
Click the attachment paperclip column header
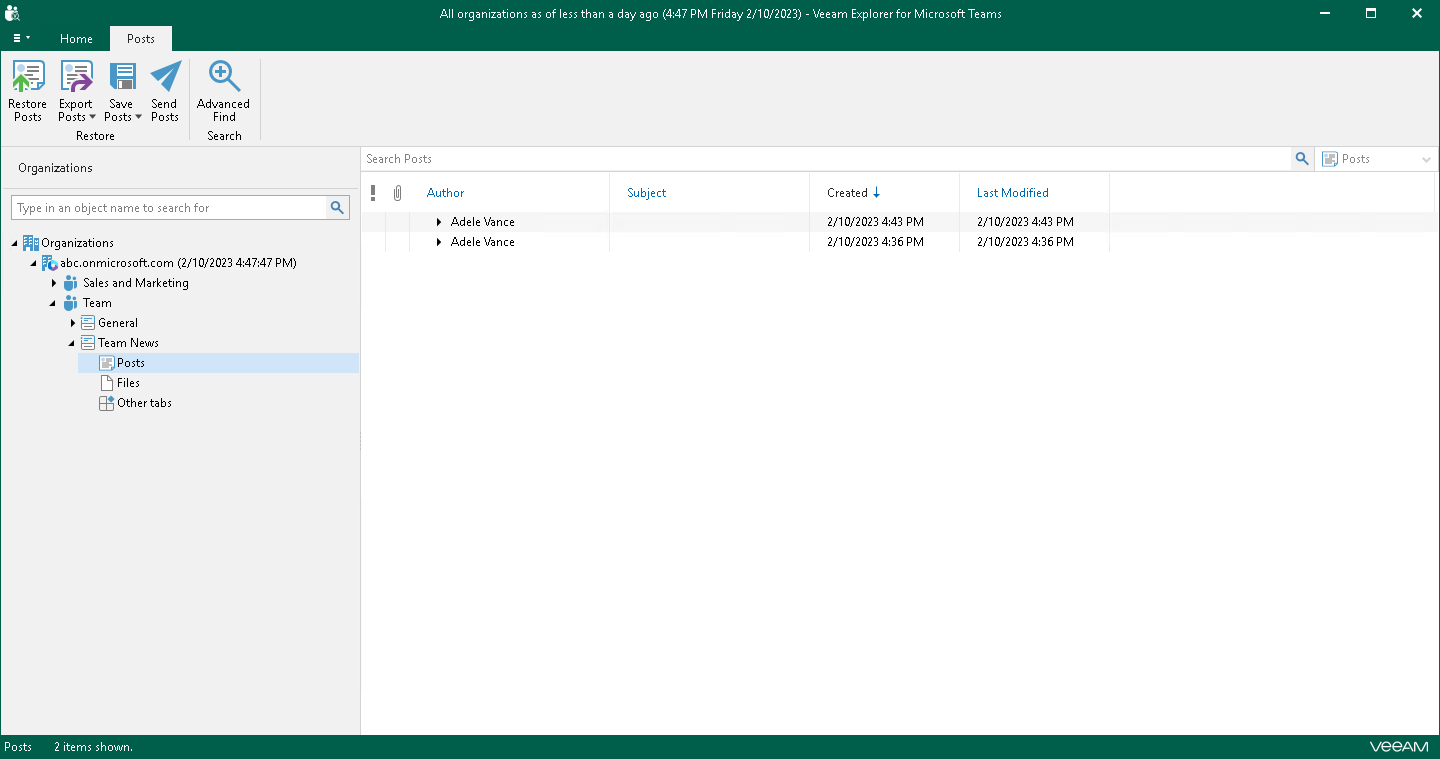[397, 193]
